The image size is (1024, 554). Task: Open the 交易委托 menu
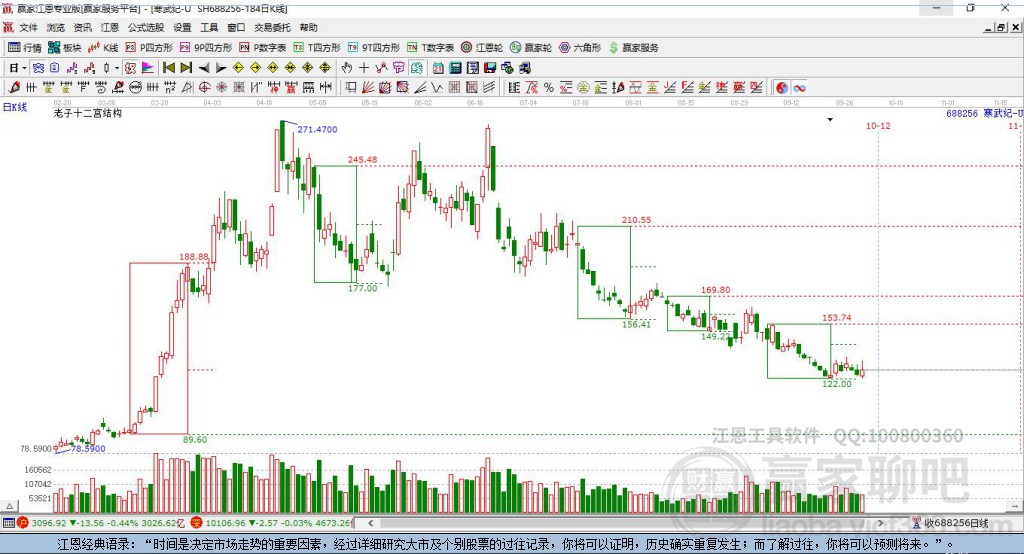[x=272, y=27]
